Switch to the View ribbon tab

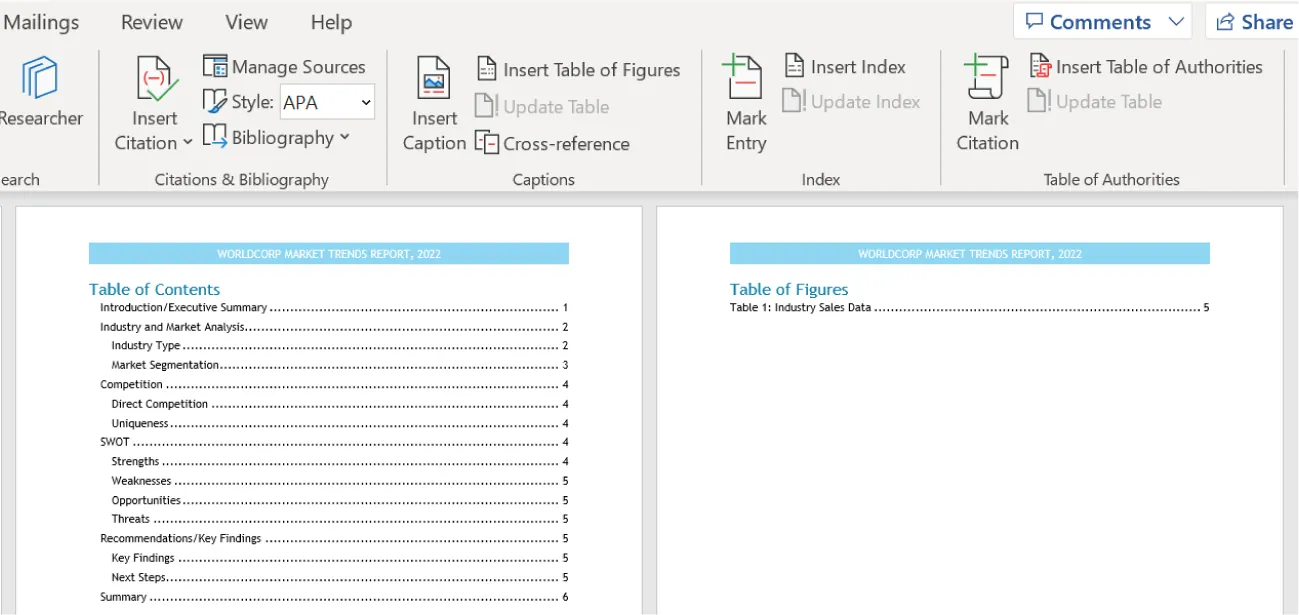[245, 21]
